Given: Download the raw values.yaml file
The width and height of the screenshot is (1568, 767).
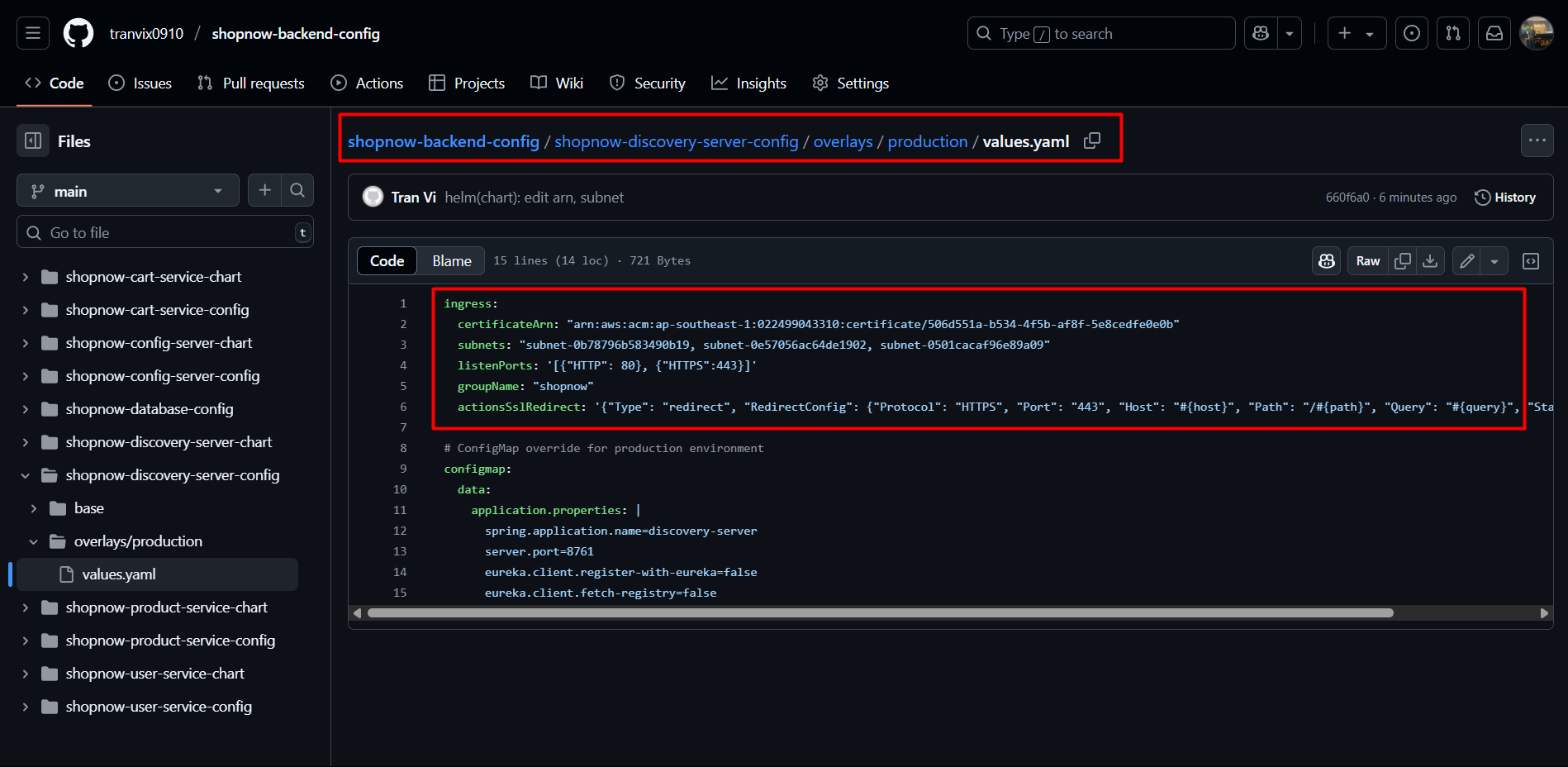Looking at the screenshot, I should click(x=1430, y=261).
